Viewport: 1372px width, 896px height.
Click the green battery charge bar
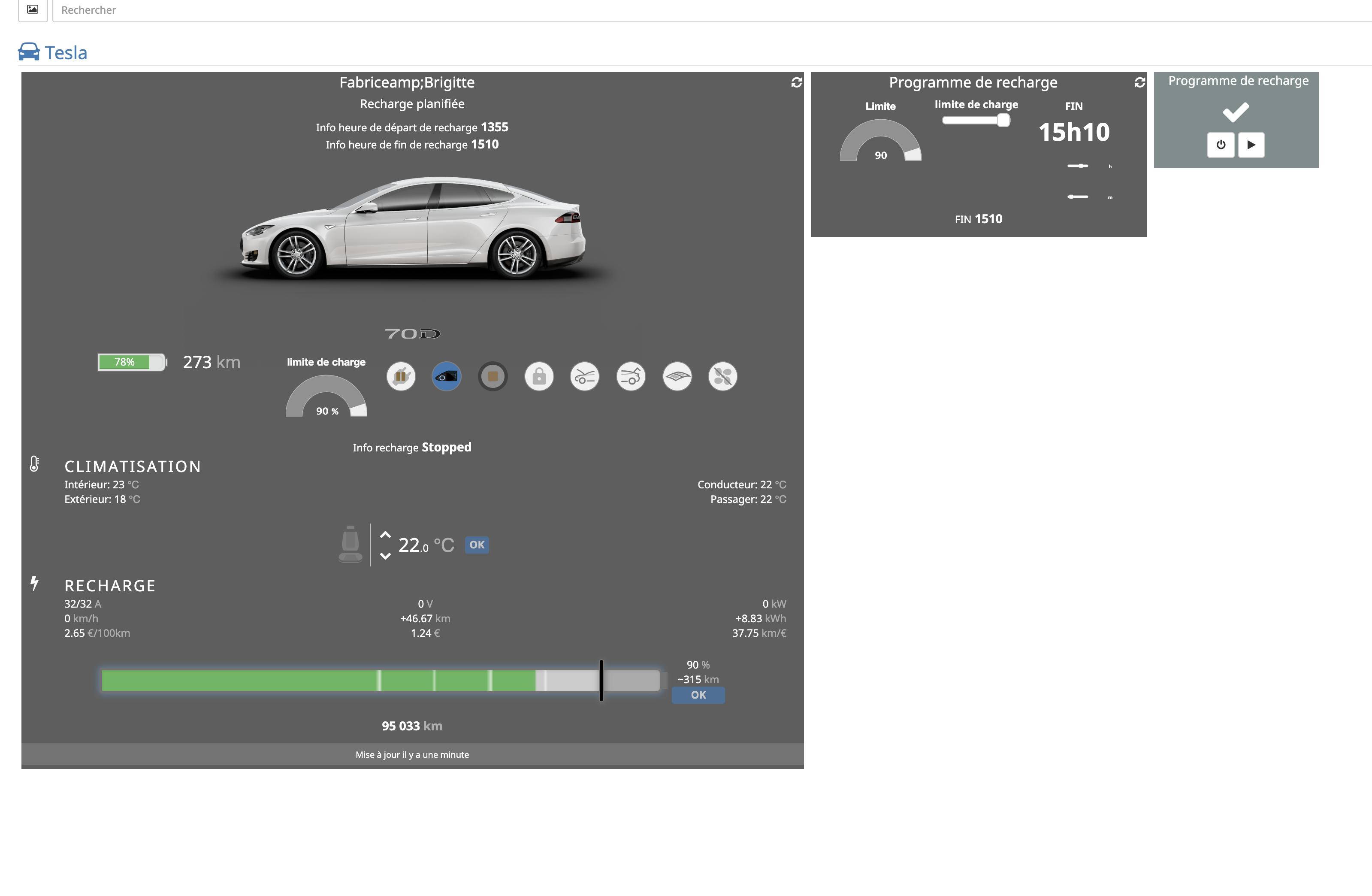click(x=381, y=680)
